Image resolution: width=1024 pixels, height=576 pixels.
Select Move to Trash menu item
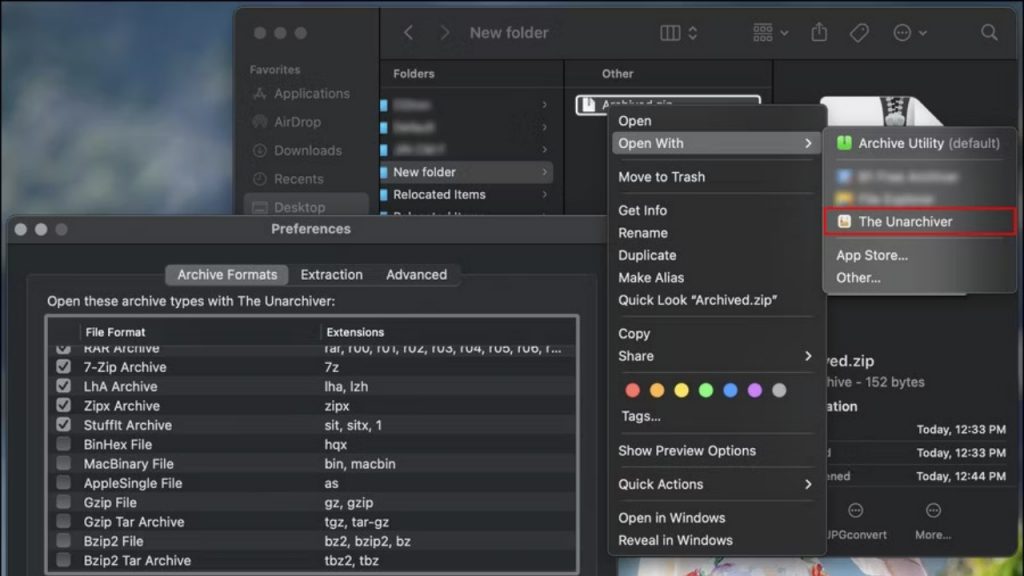pyautogui.click(x=661, y=177)
